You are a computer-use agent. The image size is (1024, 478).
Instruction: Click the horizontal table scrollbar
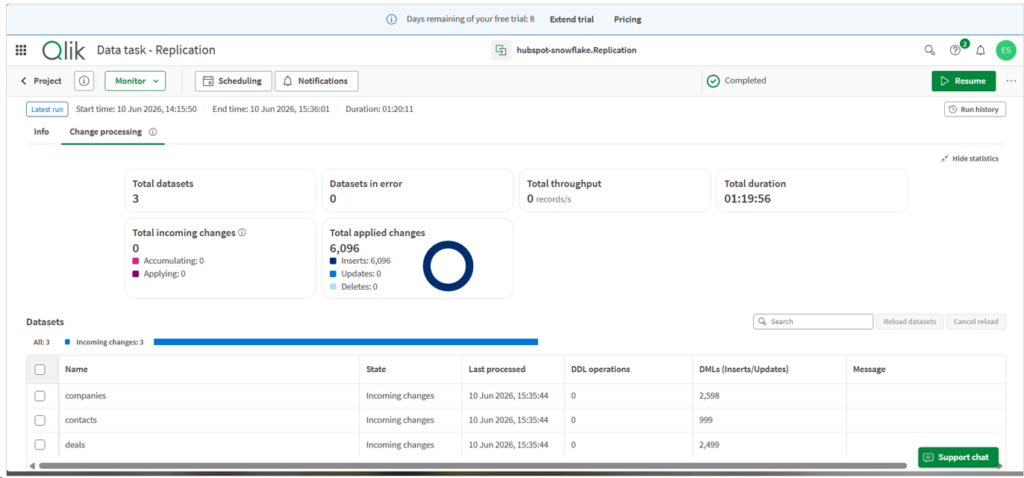[473, 466]
